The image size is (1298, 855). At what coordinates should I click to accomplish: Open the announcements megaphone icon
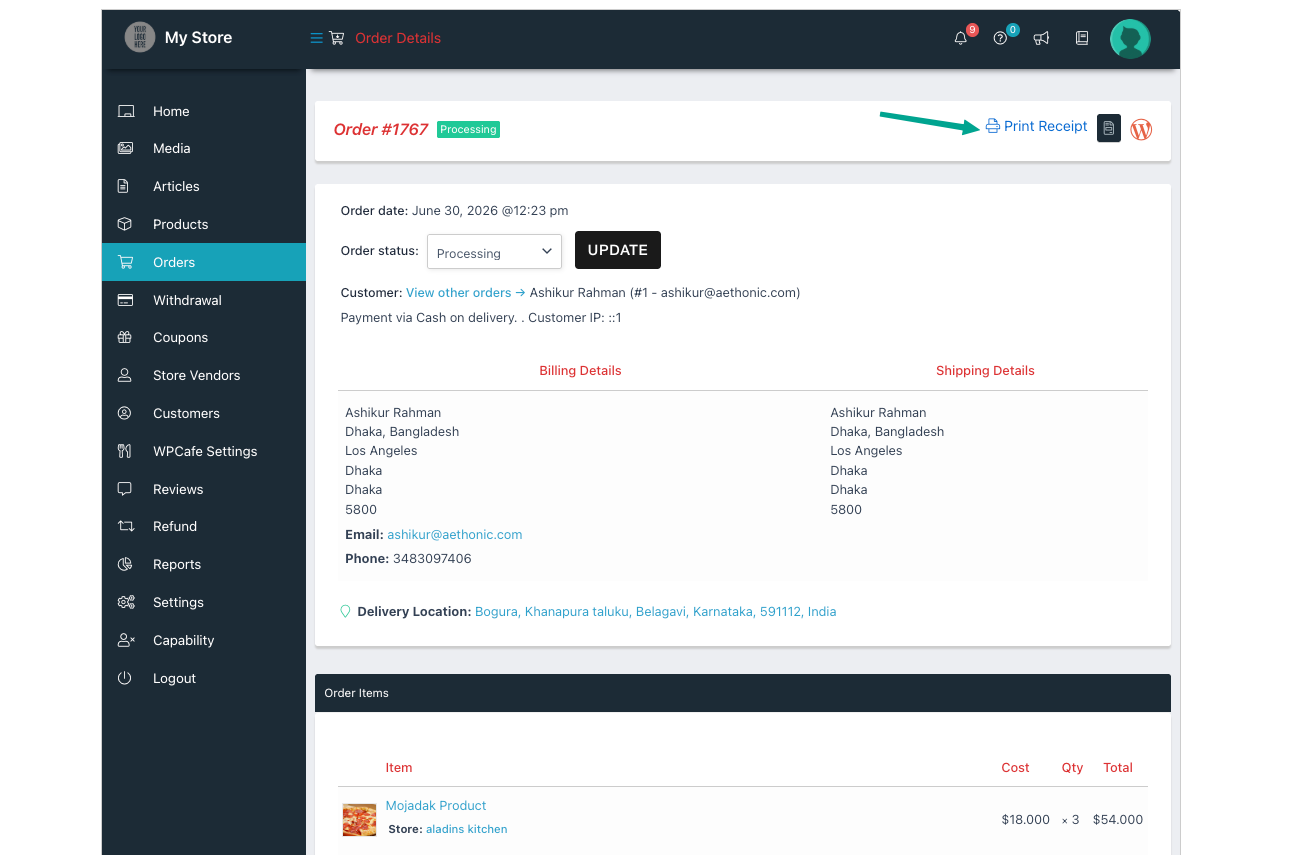1041,38
